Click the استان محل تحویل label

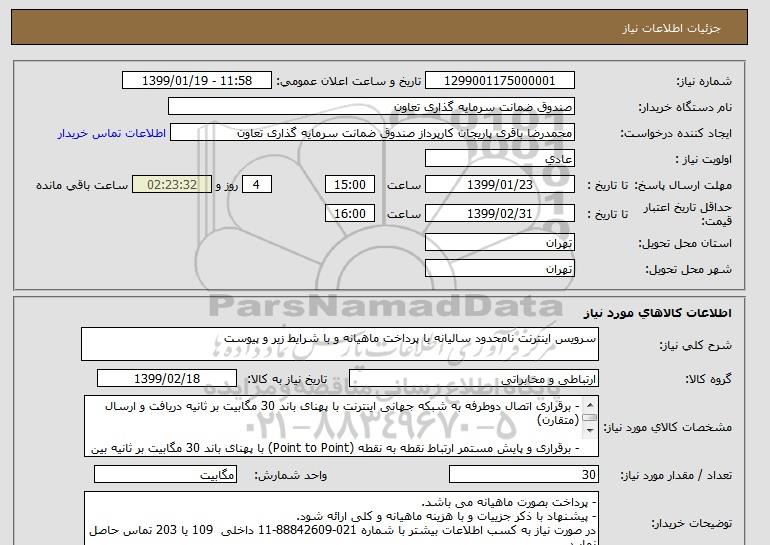685,244
